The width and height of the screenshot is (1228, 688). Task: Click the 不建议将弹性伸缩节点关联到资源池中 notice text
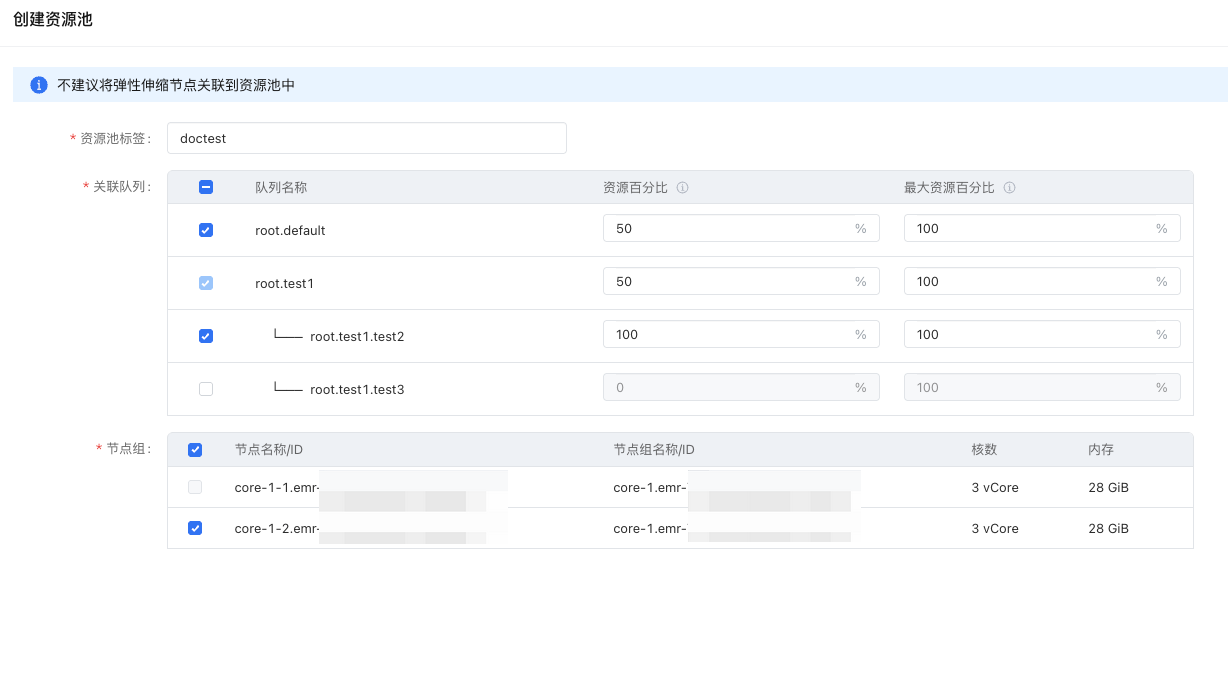point(176,85)
